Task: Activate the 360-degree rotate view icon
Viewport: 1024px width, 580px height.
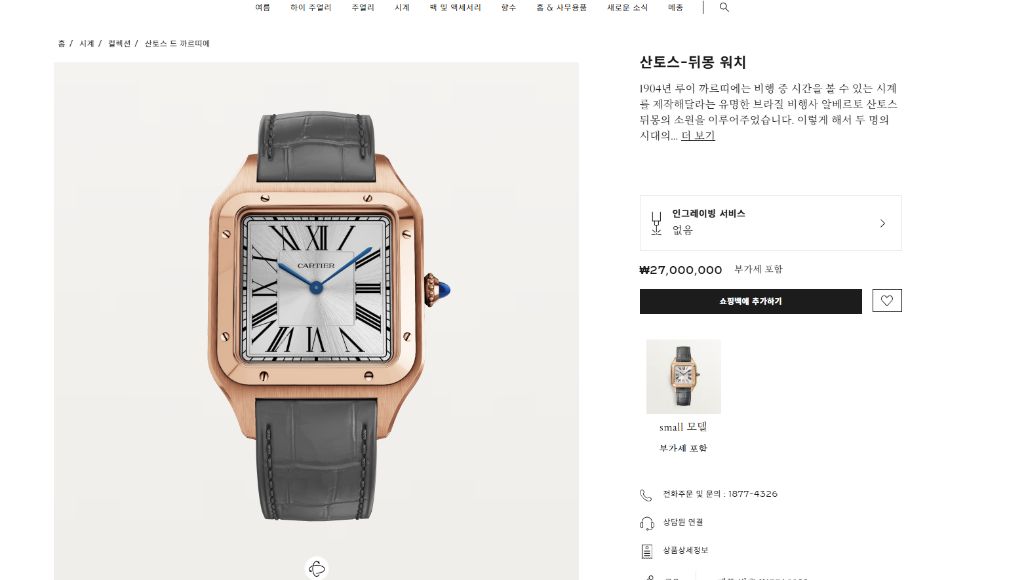Action: pos(317,568)
